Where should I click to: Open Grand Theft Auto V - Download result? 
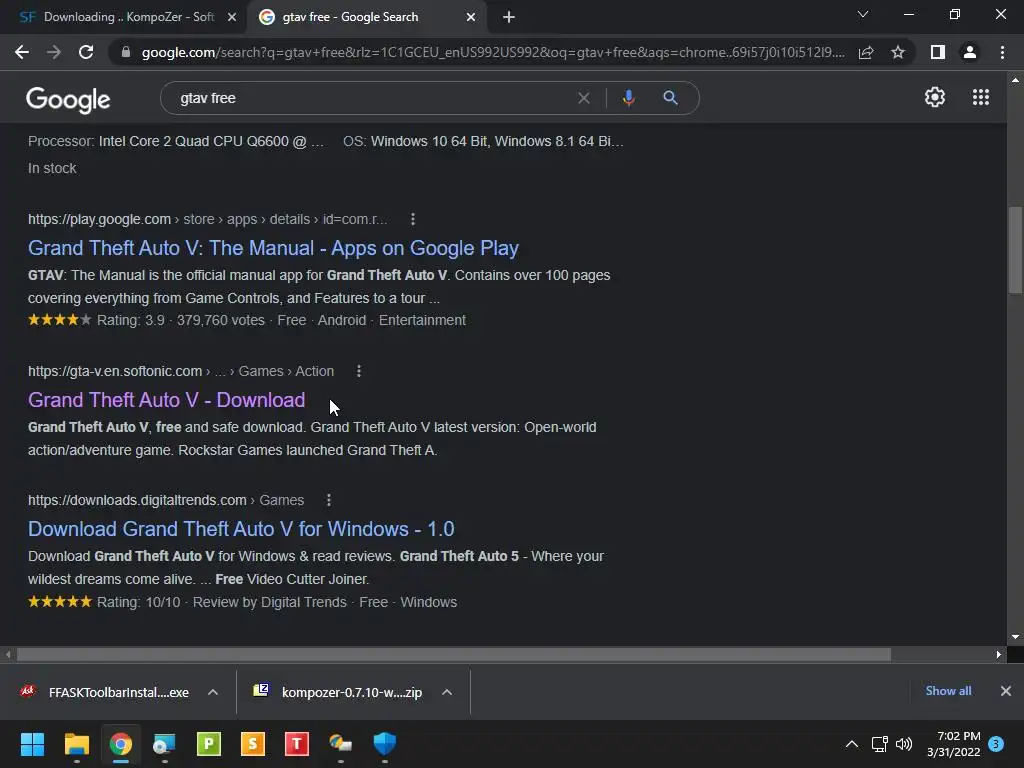point(167,400)
